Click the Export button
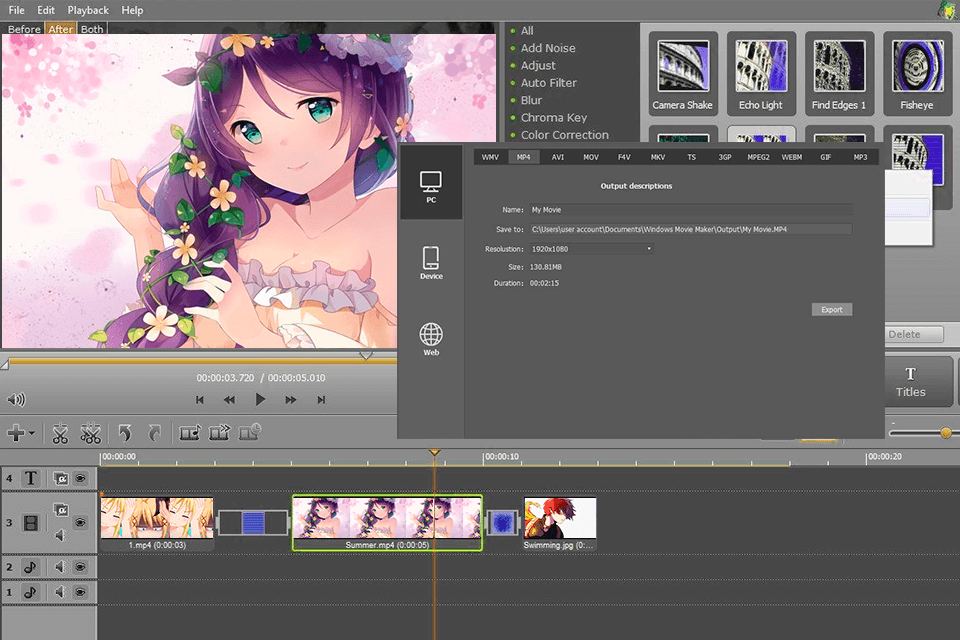Screen dimensions: 960x640 pyautogui.click(x=831, y=309)
